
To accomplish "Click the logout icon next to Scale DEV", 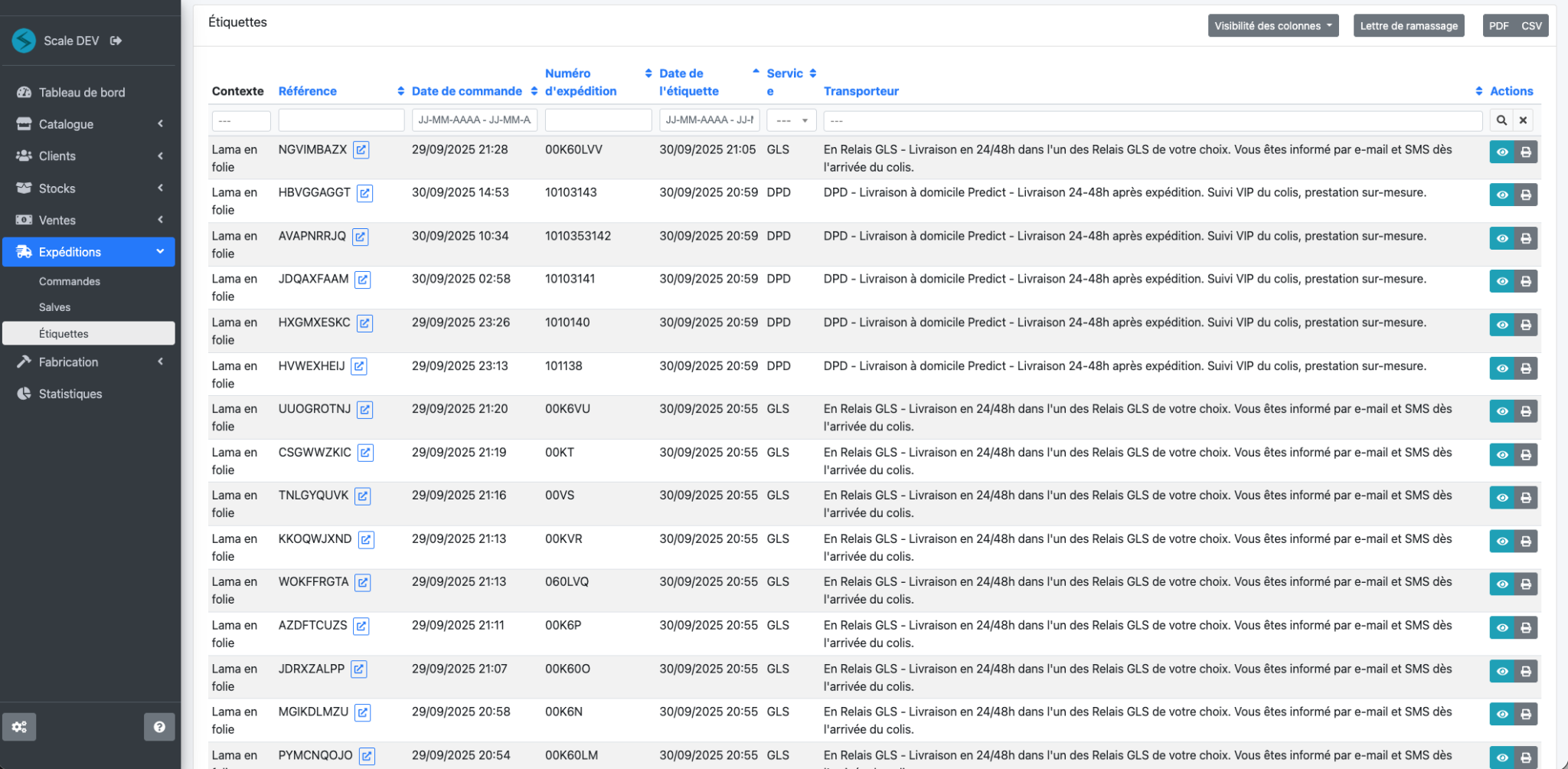I will (116, 41).
